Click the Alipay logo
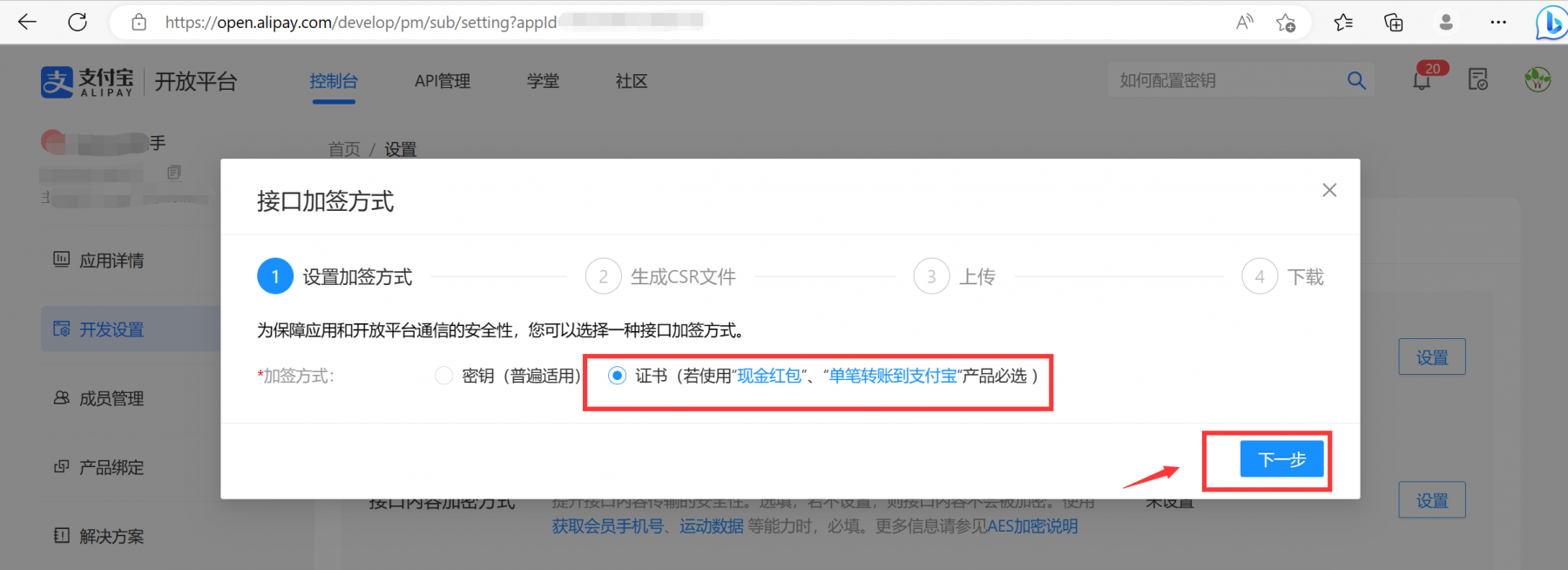1568x570 pixels. pos(87,82)
